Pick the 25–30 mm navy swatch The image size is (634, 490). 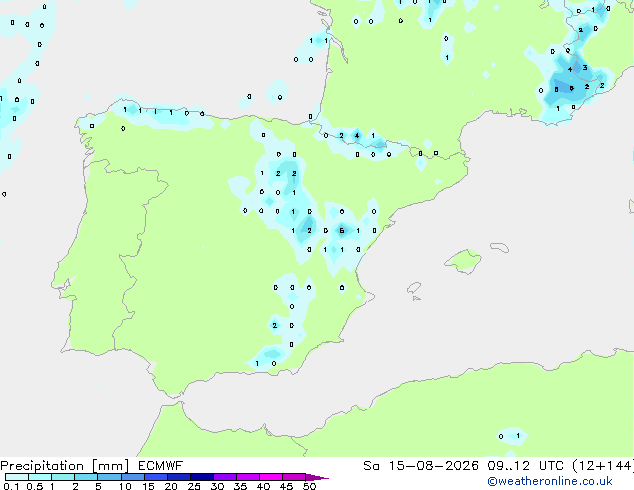tap(202, 477)
